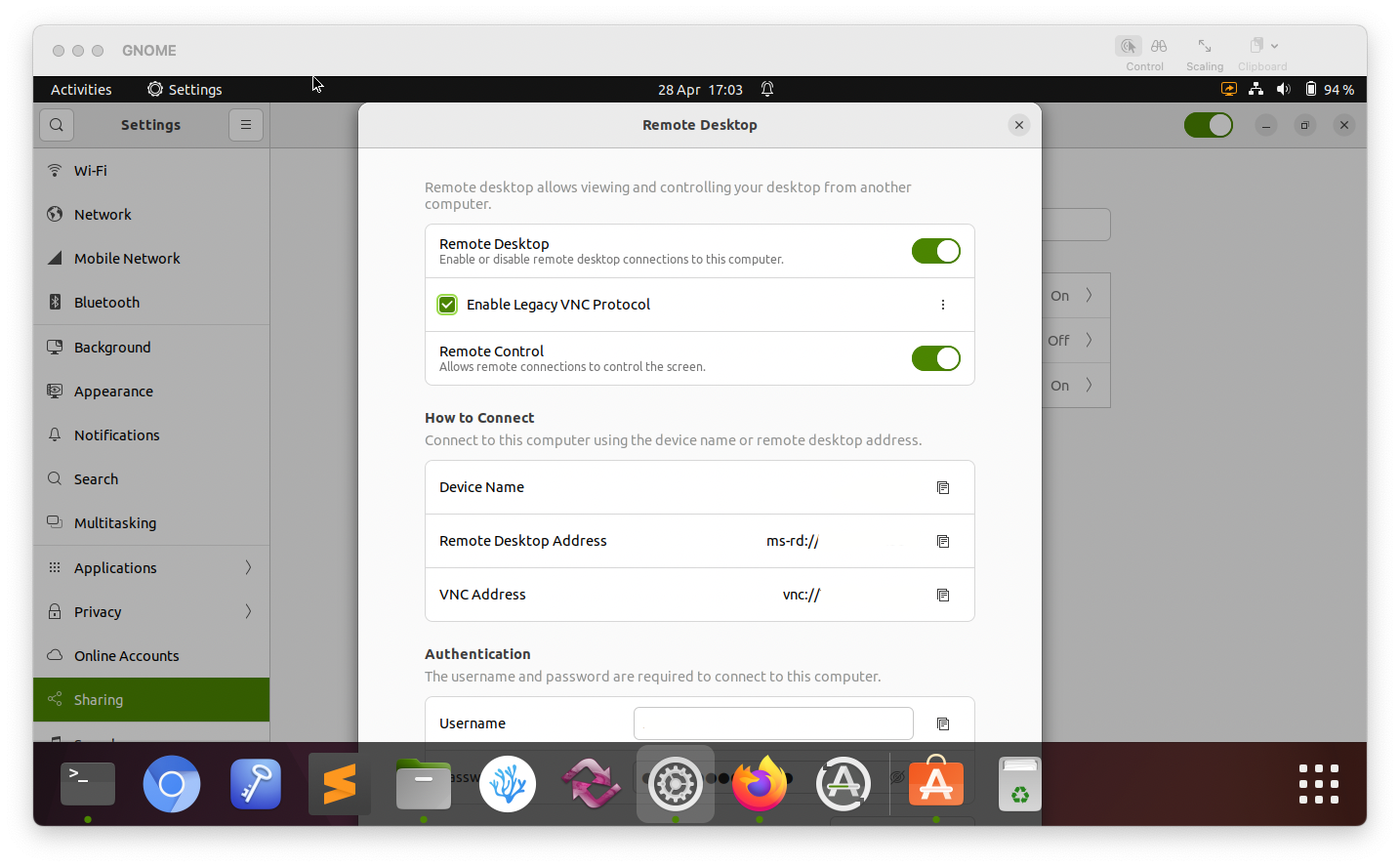Copy the Remote Desktop Address

942,541
